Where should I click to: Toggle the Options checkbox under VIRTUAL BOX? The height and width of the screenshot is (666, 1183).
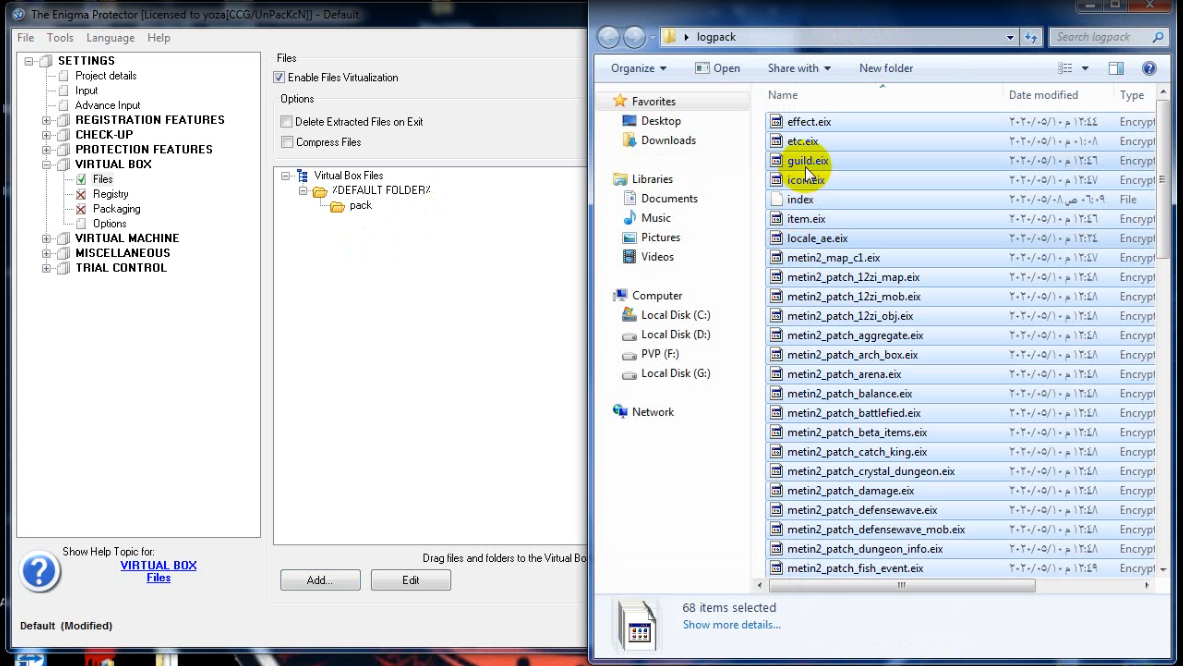(x=81, y=224)
